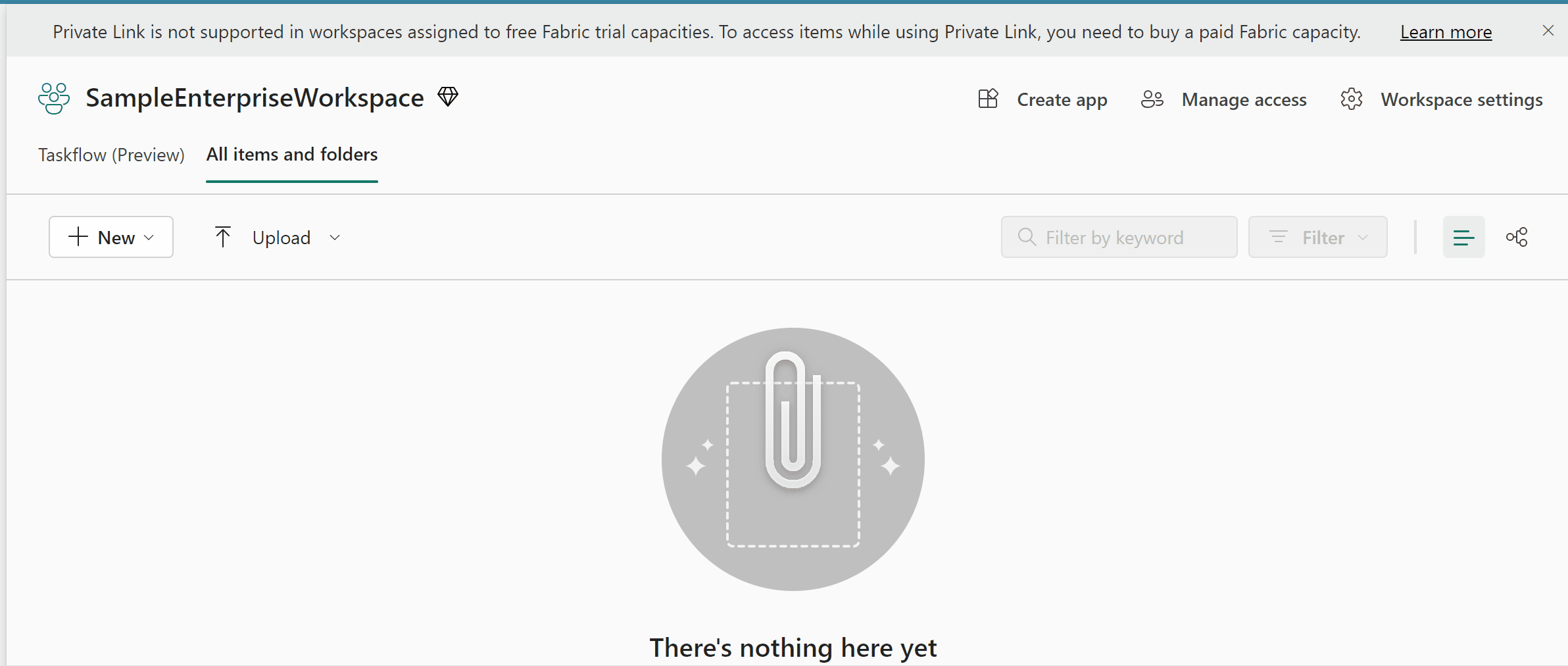Open Manage access for the workspace
This screenshot has height=666, width=1568.
(1244, 99)
